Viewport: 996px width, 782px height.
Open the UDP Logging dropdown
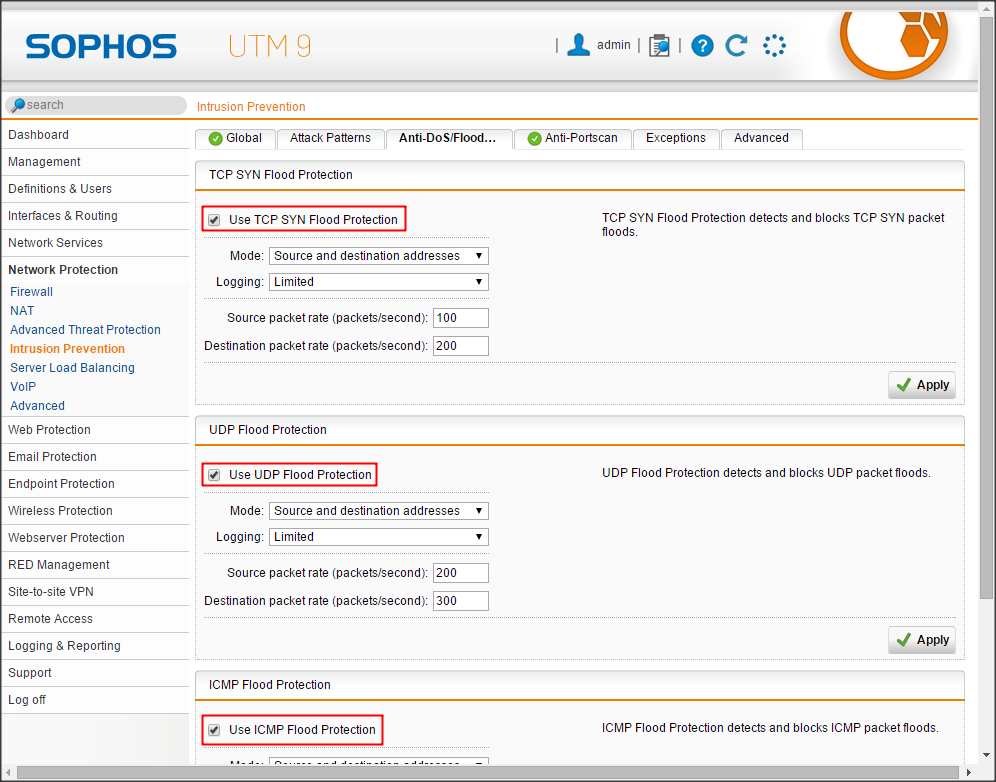pyautogui.click(x=378, y=537)
